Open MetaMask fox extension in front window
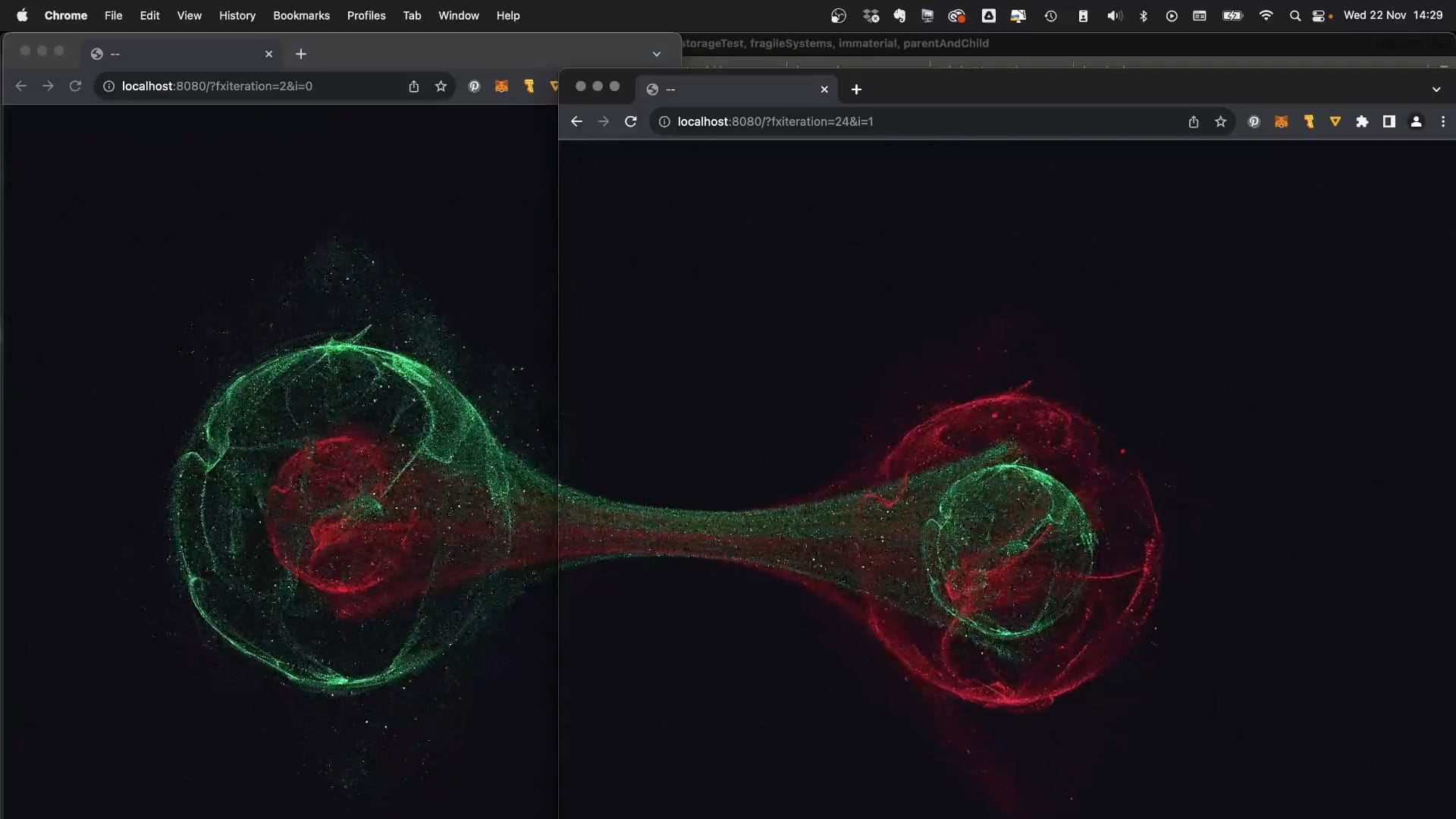Image resolution: width=1456 pixels, height=819 pixels. 1281,121
